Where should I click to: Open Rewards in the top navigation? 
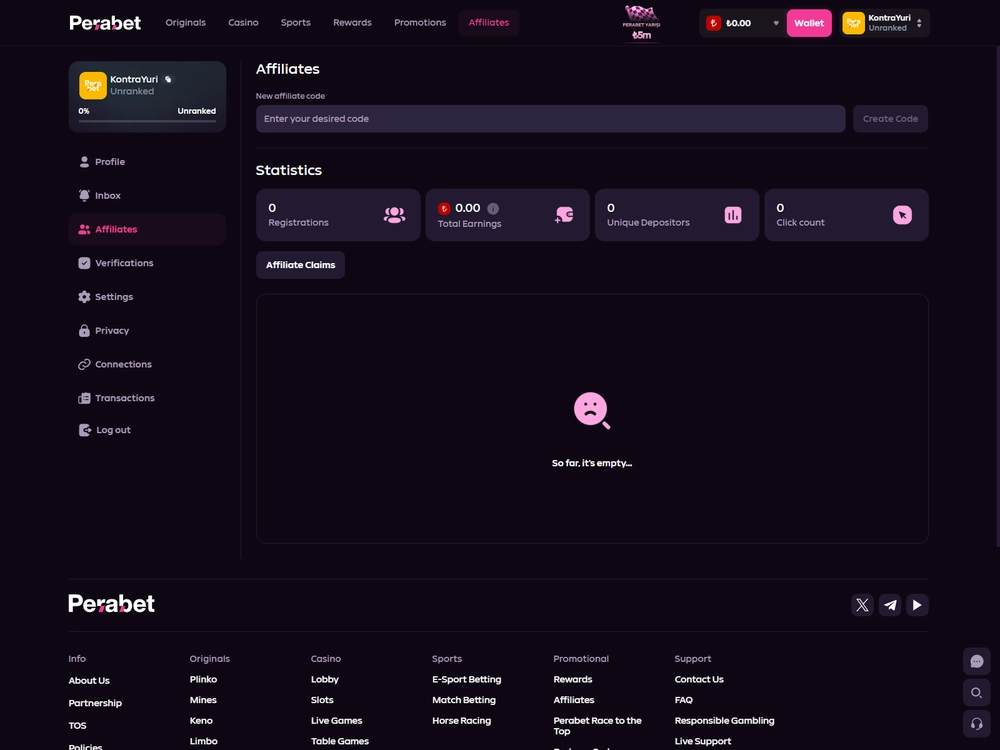pyautogui.click(x=352, y=22)
